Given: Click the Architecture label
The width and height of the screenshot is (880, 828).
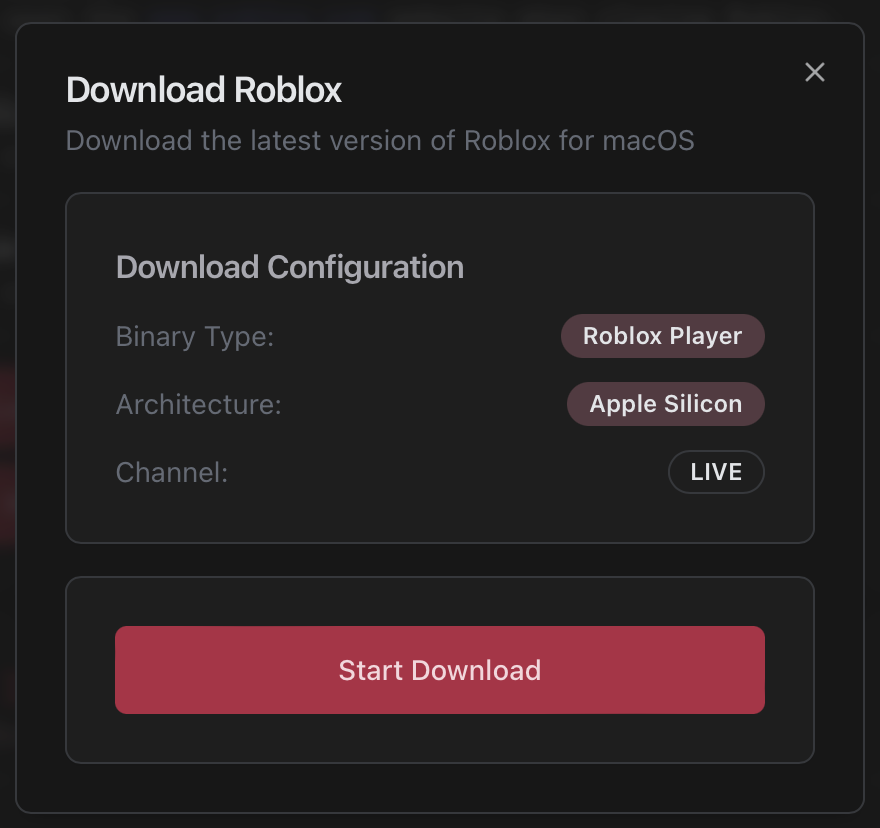Looking at the screenshot, I should point(197,404).
